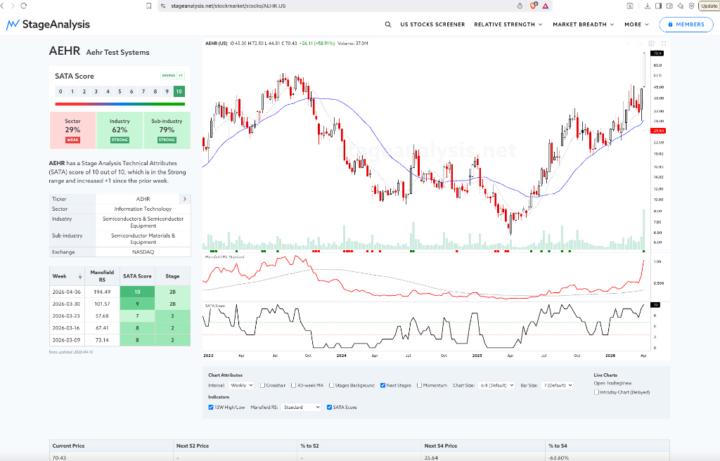Uncheck the SATA Score indicator checkbox
The image size is (720, 461).
329,407
